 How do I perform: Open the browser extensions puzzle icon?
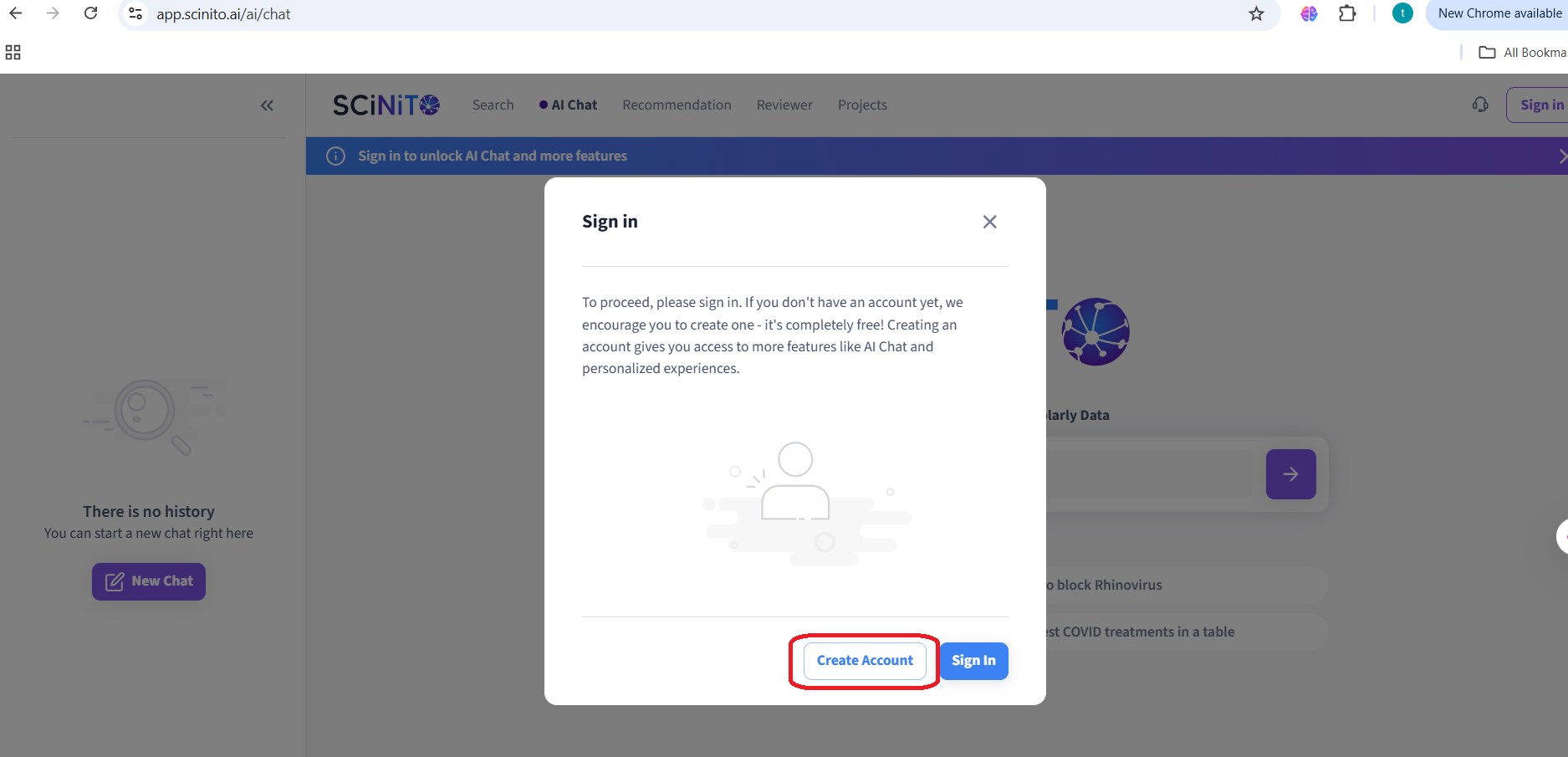pos(1347,13)
